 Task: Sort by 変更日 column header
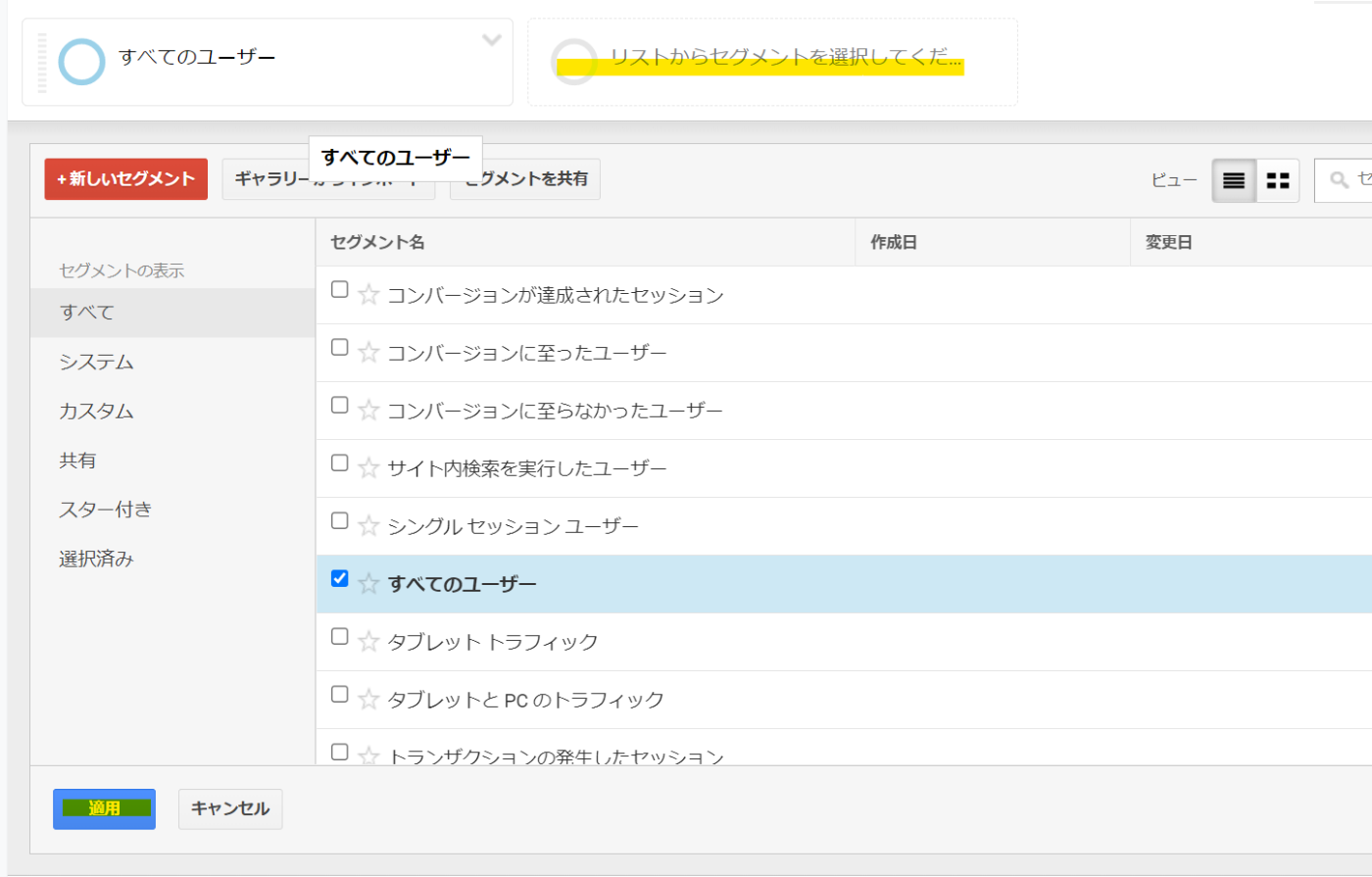[1251, 242]
